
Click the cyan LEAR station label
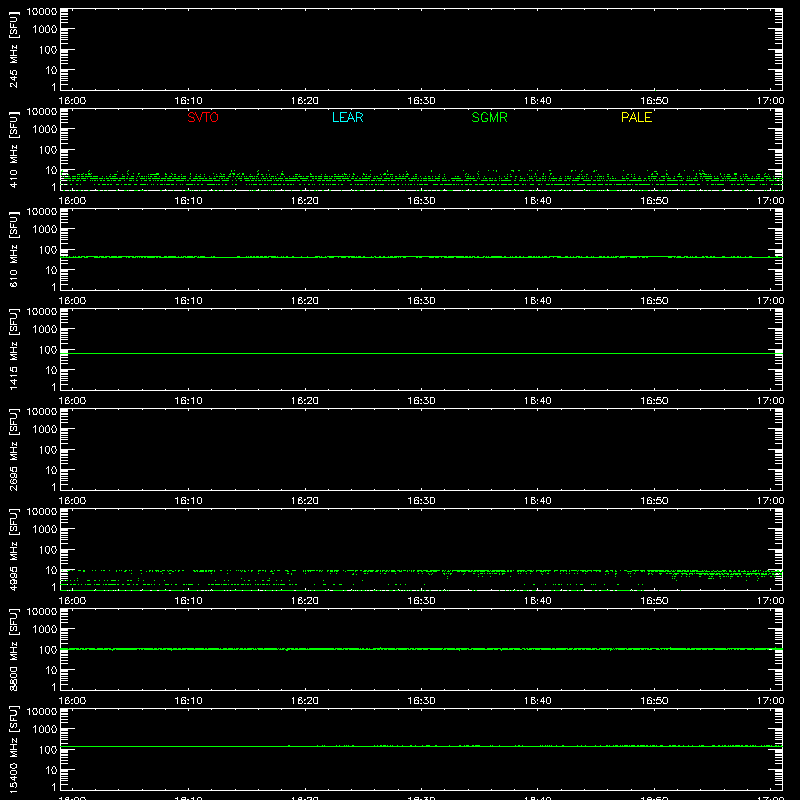347,117
